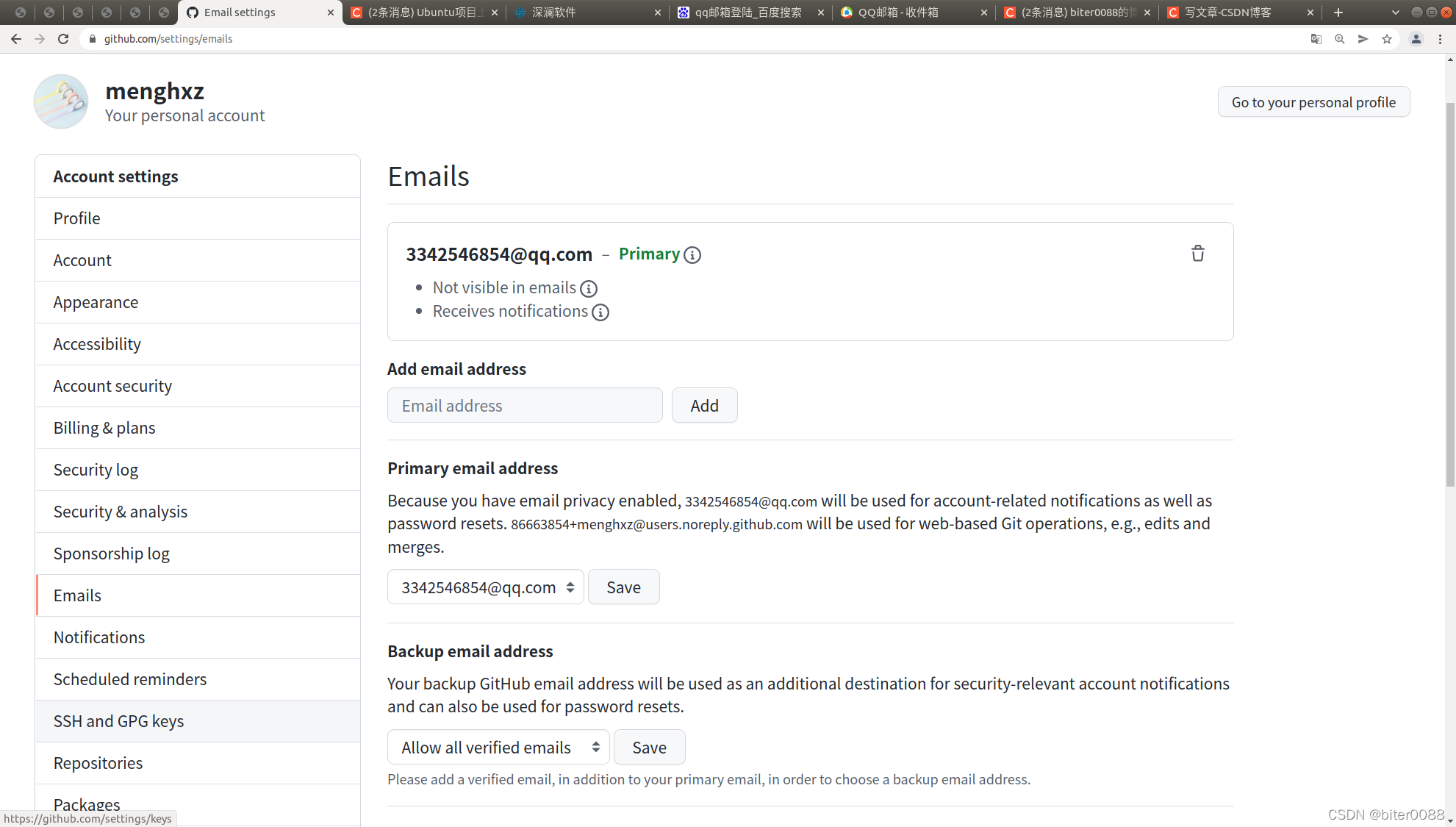Screen dimensions: 1456x827
Task: Open the Chrome three-dot menu
Action: (x=1440, y=39)
